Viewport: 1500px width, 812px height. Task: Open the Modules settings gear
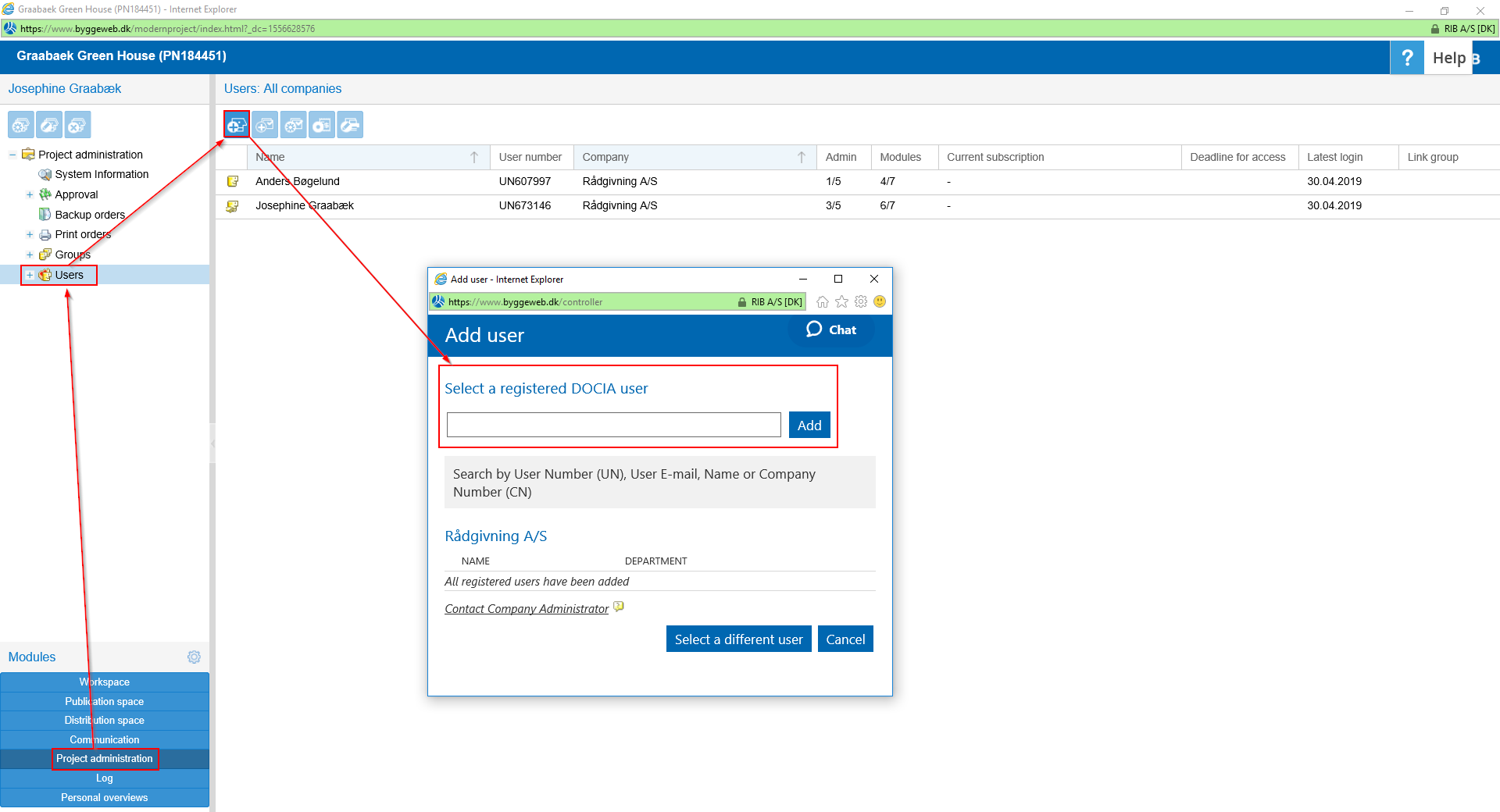tap(194, 657)
